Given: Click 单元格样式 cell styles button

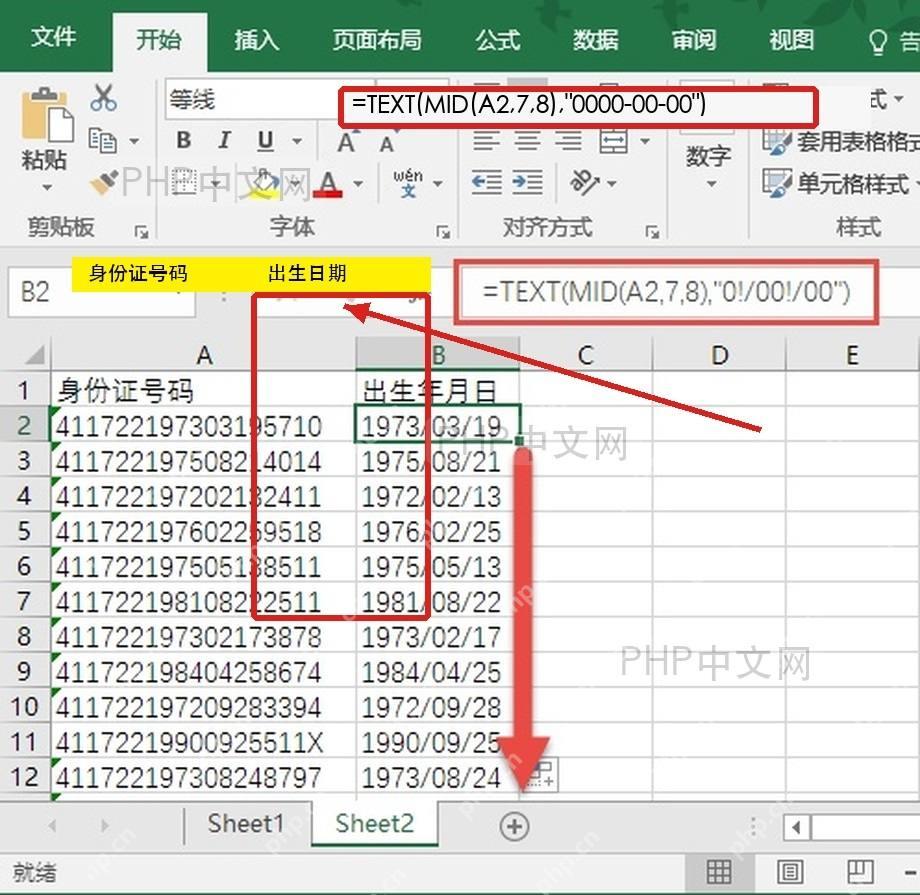Looking at the screenshot, I should (839, 184).
